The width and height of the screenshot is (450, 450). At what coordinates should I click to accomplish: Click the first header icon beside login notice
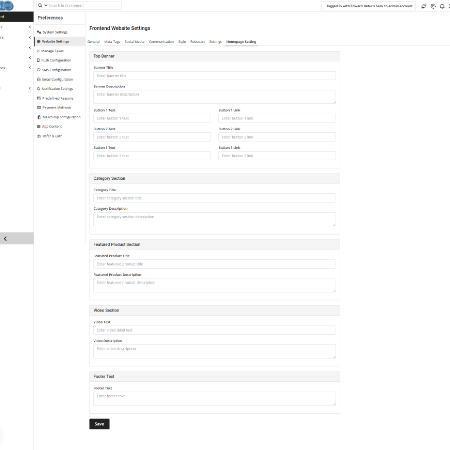(423, 6)
